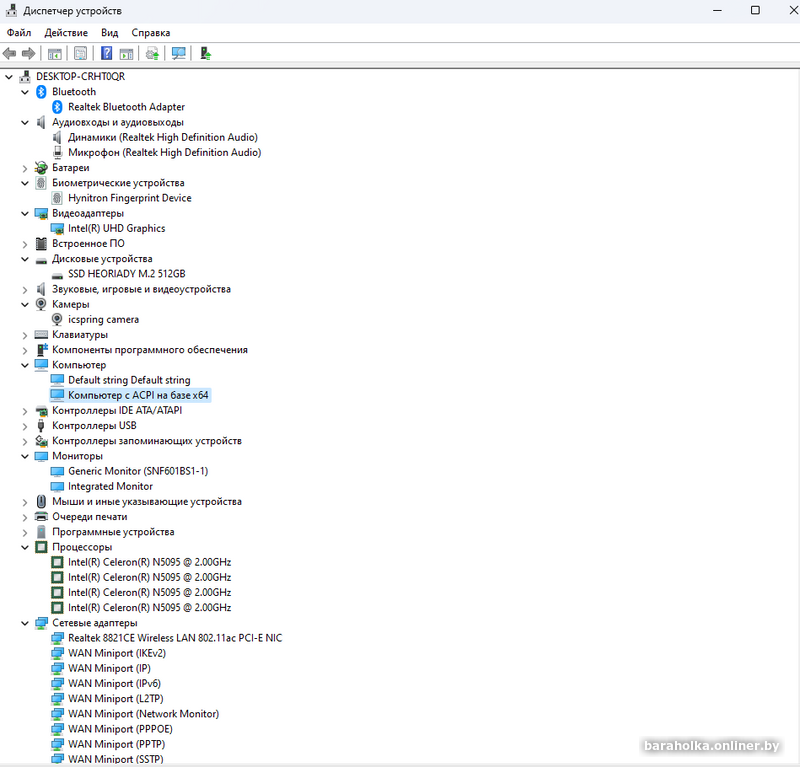Viewport: 800px width, 767px height.
Task: Select Intel(R) UHD Graphics device
Action: click(x=116, y=228)
